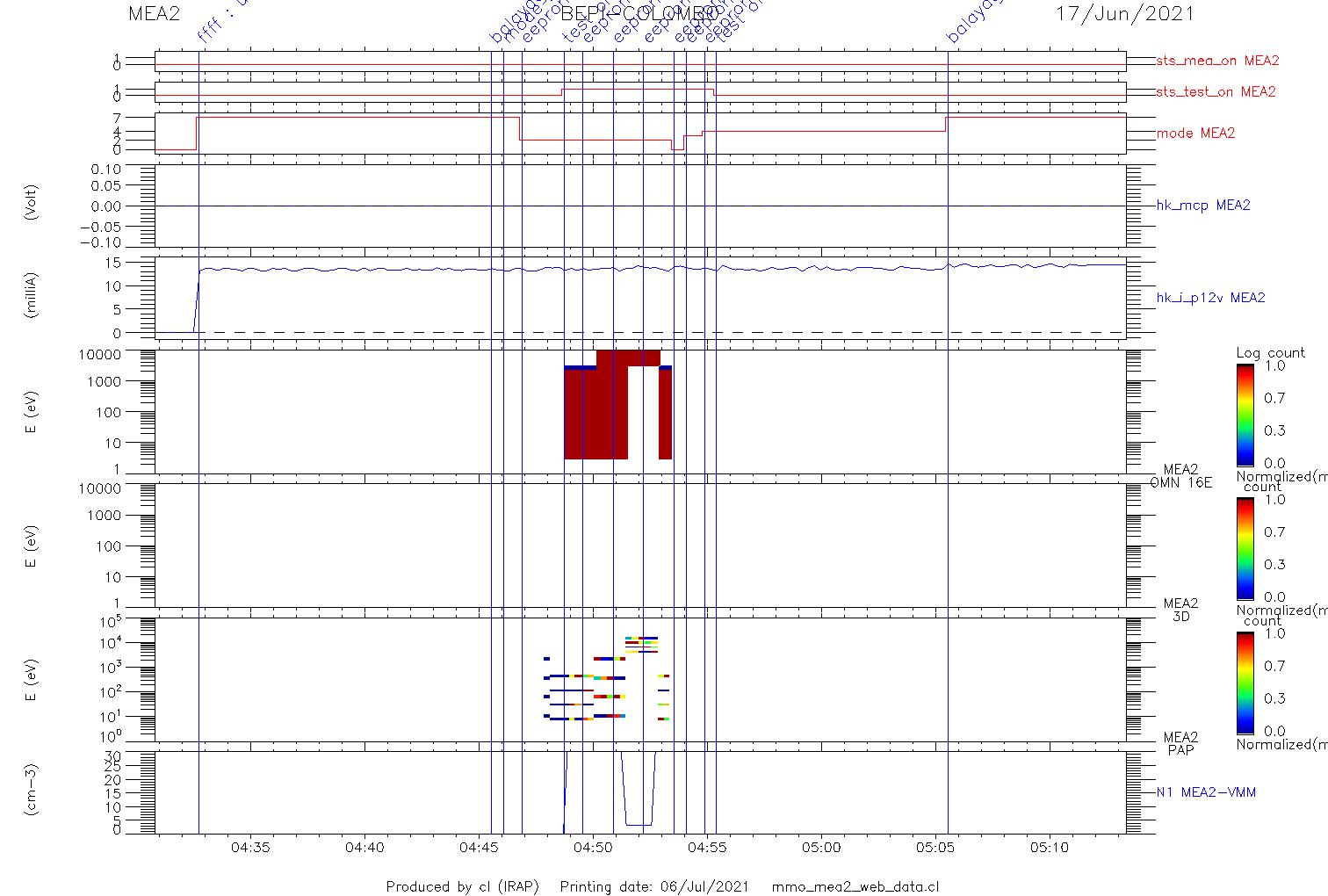
Task: Click the color bar beside the PAP panel
Action: 1245,682
